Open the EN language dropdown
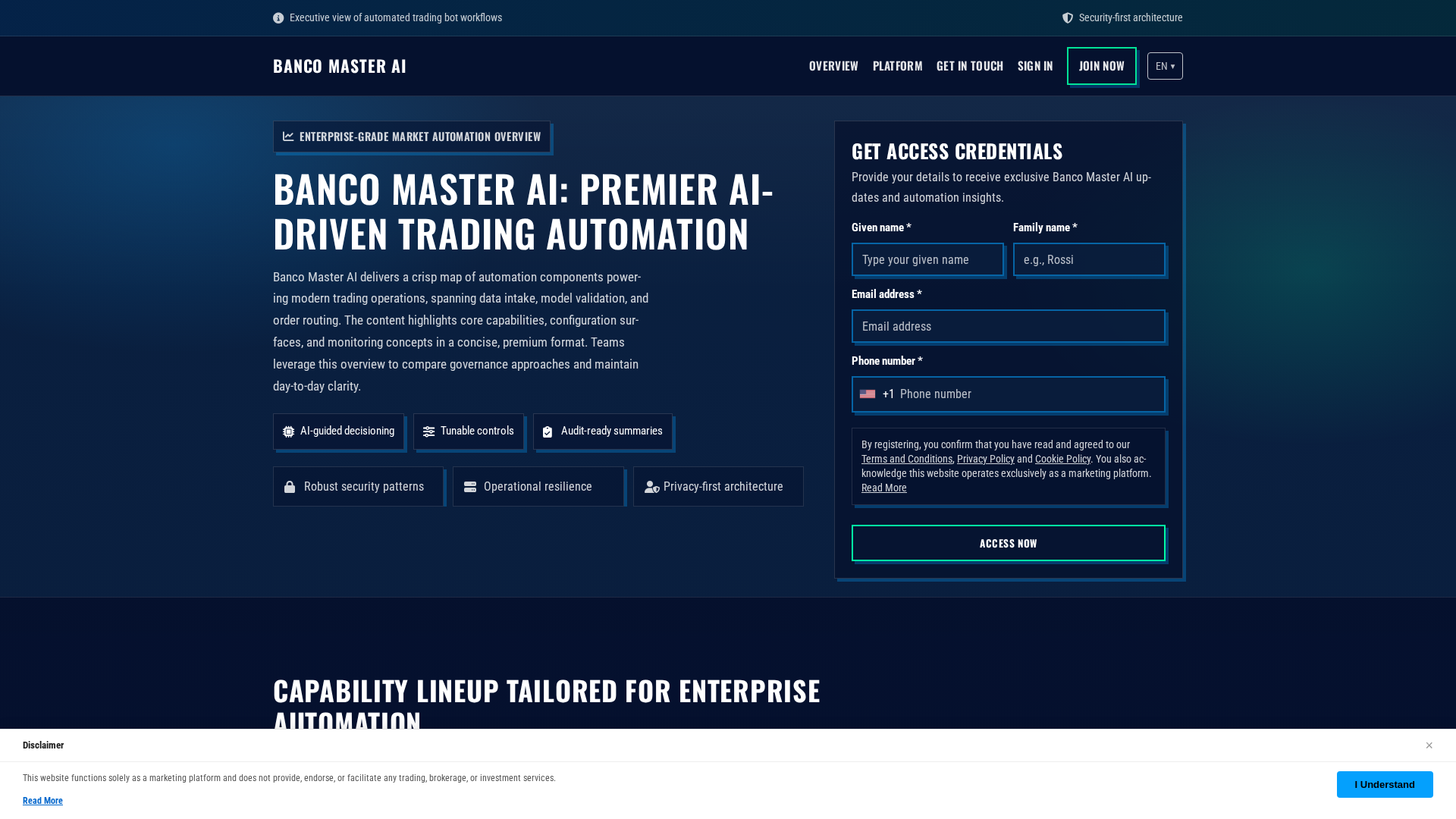The width and height of the screenshot is (1456, 819). click(x=1165, y=66)
